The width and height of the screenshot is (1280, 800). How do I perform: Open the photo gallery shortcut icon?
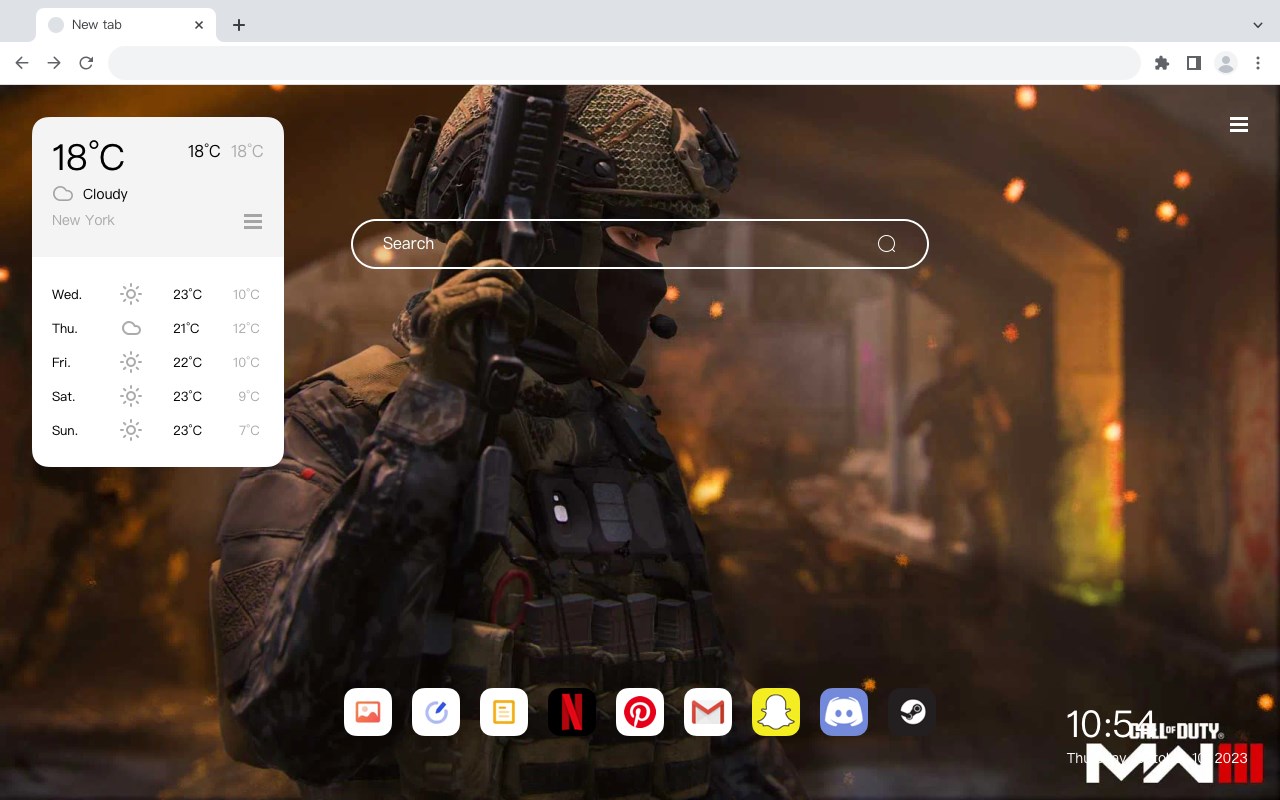coord(368,712)
